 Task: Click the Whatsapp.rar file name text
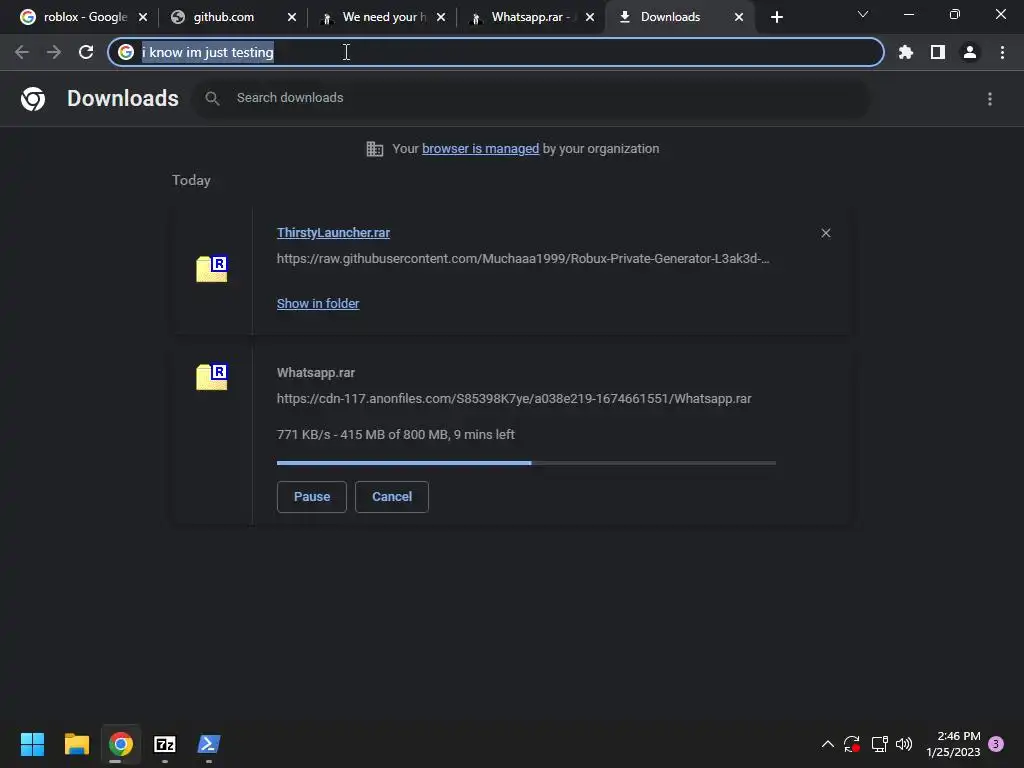coord(315,373)
